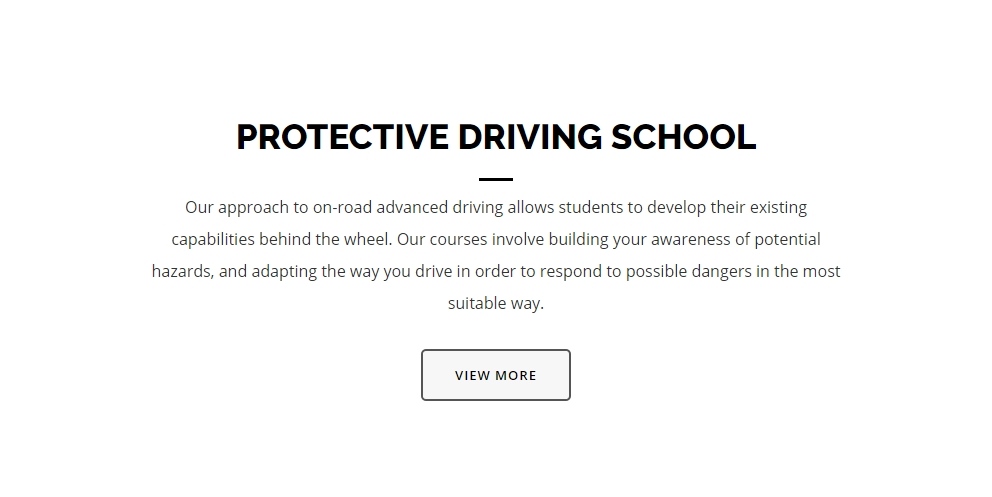Click the line starting 'hazards, and adapting'
The width and height of the screenshot is (992, 497).
[496, 271]
